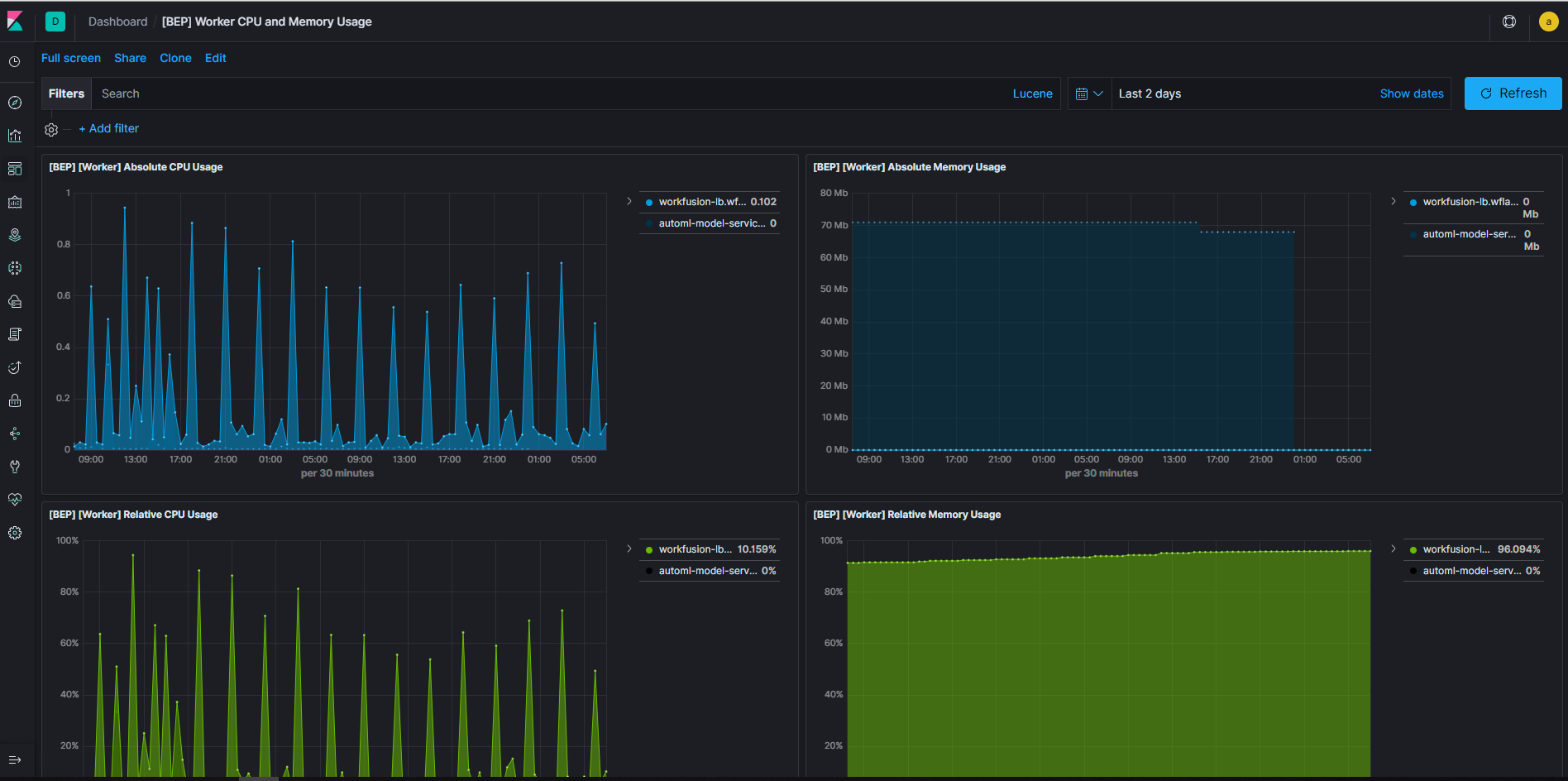1568x781 pixels.
Task: Collapse the Absolute CPU Usage legend chevron
Action: (629, 201)
